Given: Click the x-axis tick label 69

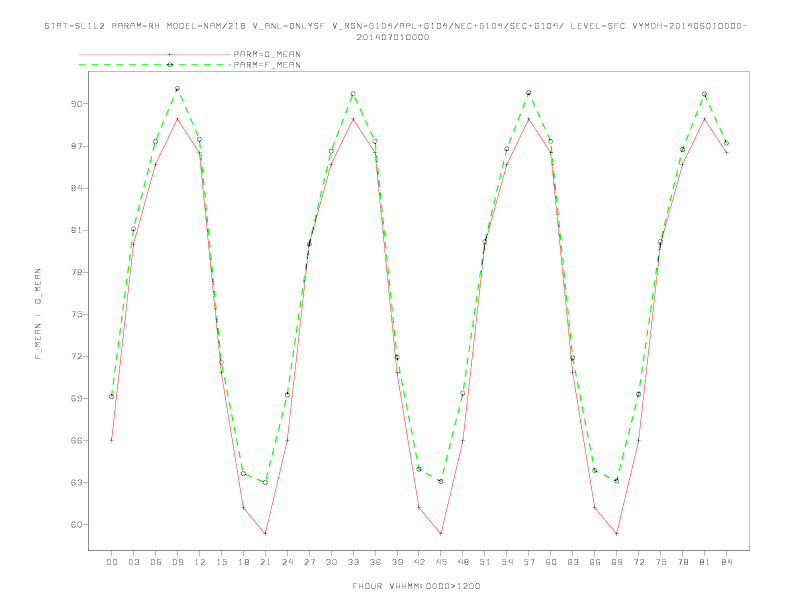Looking at the screenshot, I should (x=617, y=562).
